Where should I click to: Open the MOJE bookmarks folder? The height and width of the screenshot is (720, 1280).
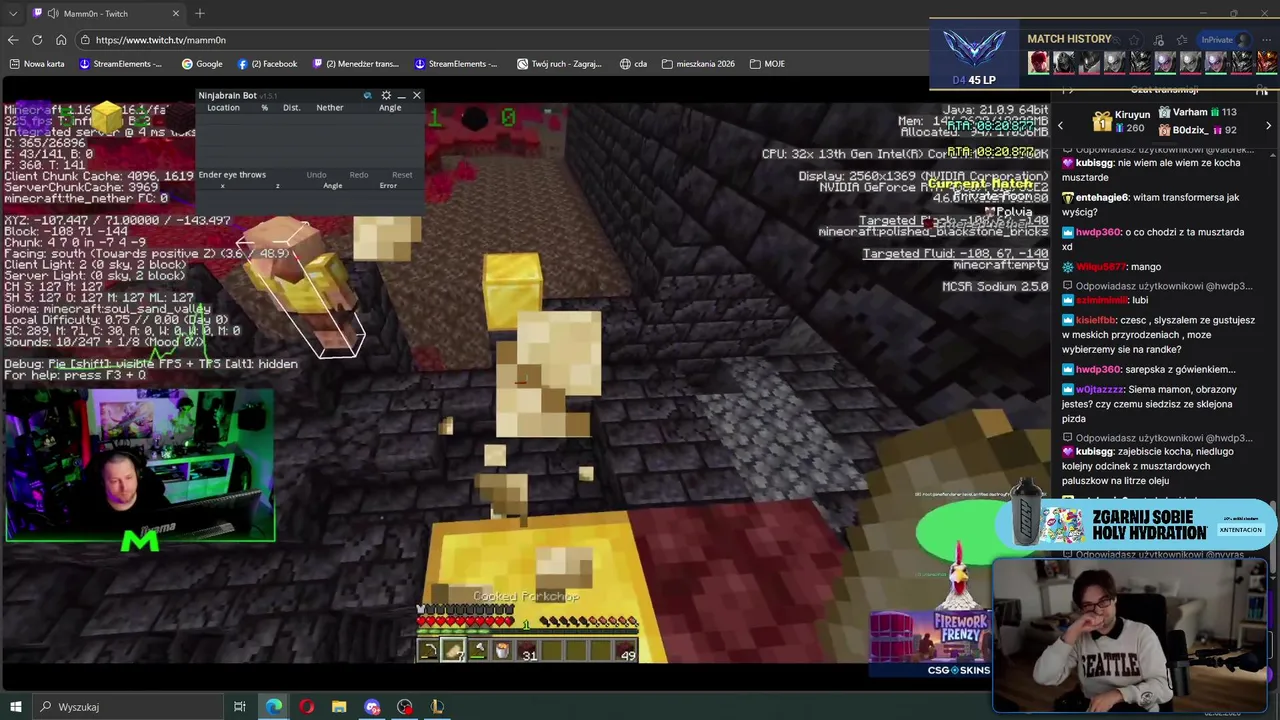pos(766,64)
